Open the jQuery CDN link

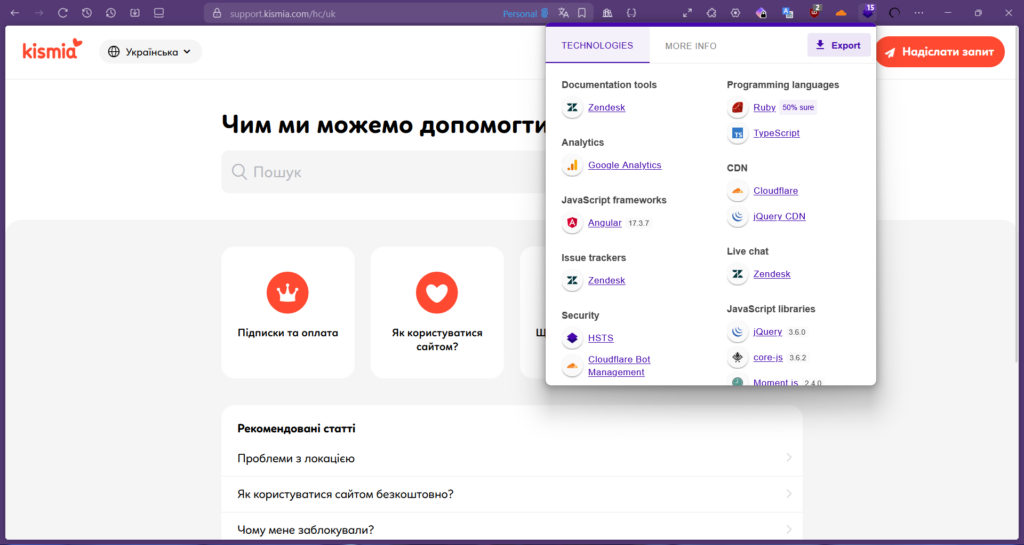click(779, 217)
